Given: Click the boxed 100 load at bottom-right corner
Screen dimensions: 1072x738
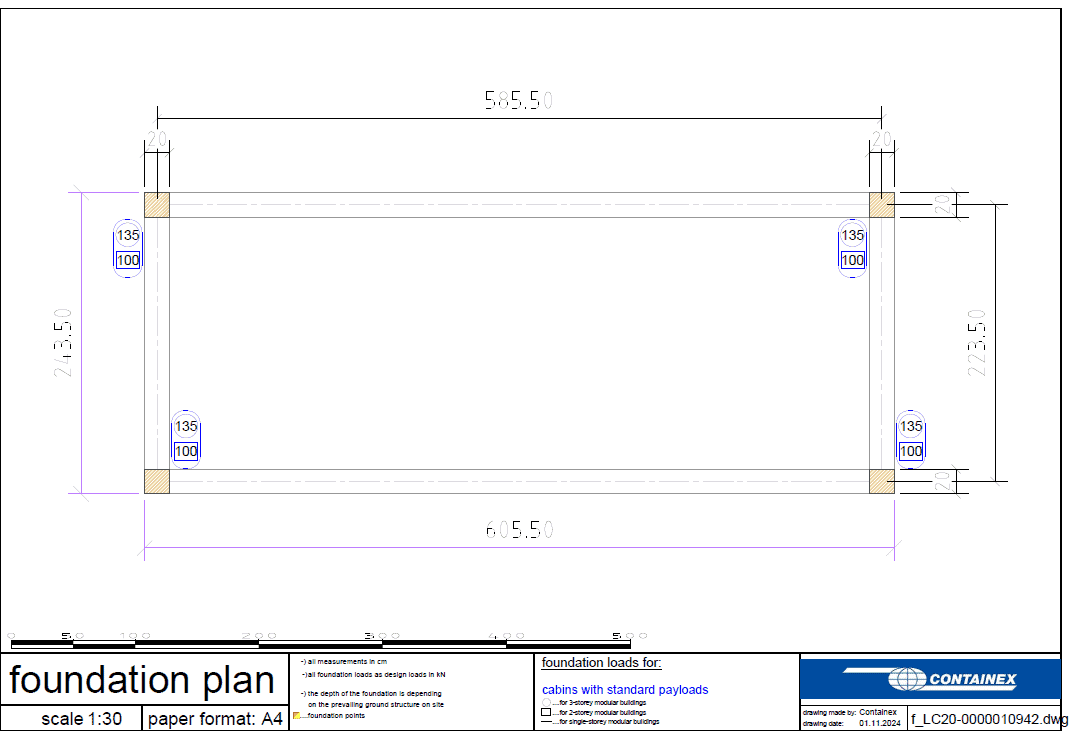Looking at the screenshot, I should [911, 451].
